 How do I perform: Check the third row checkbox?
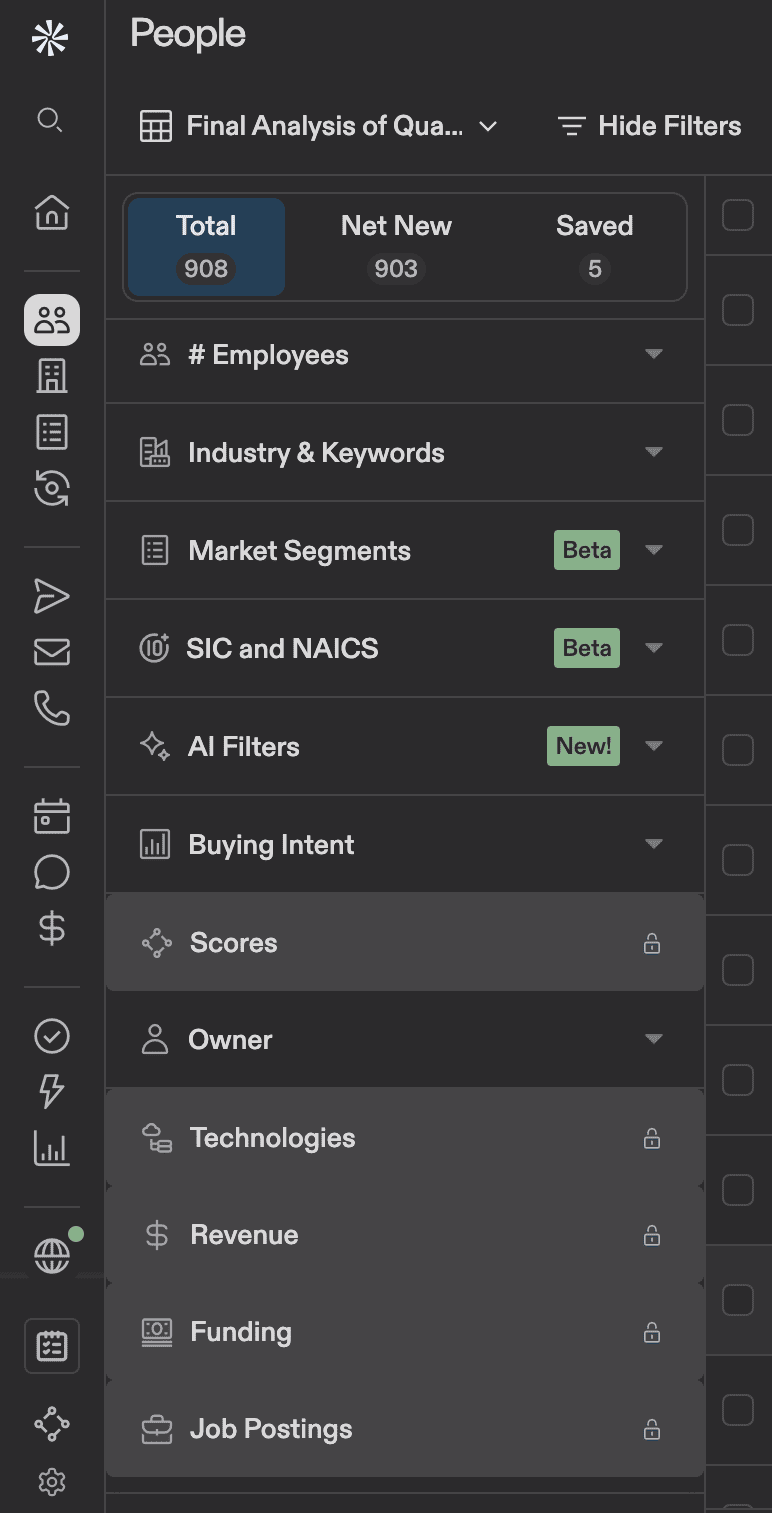(738, 420)
